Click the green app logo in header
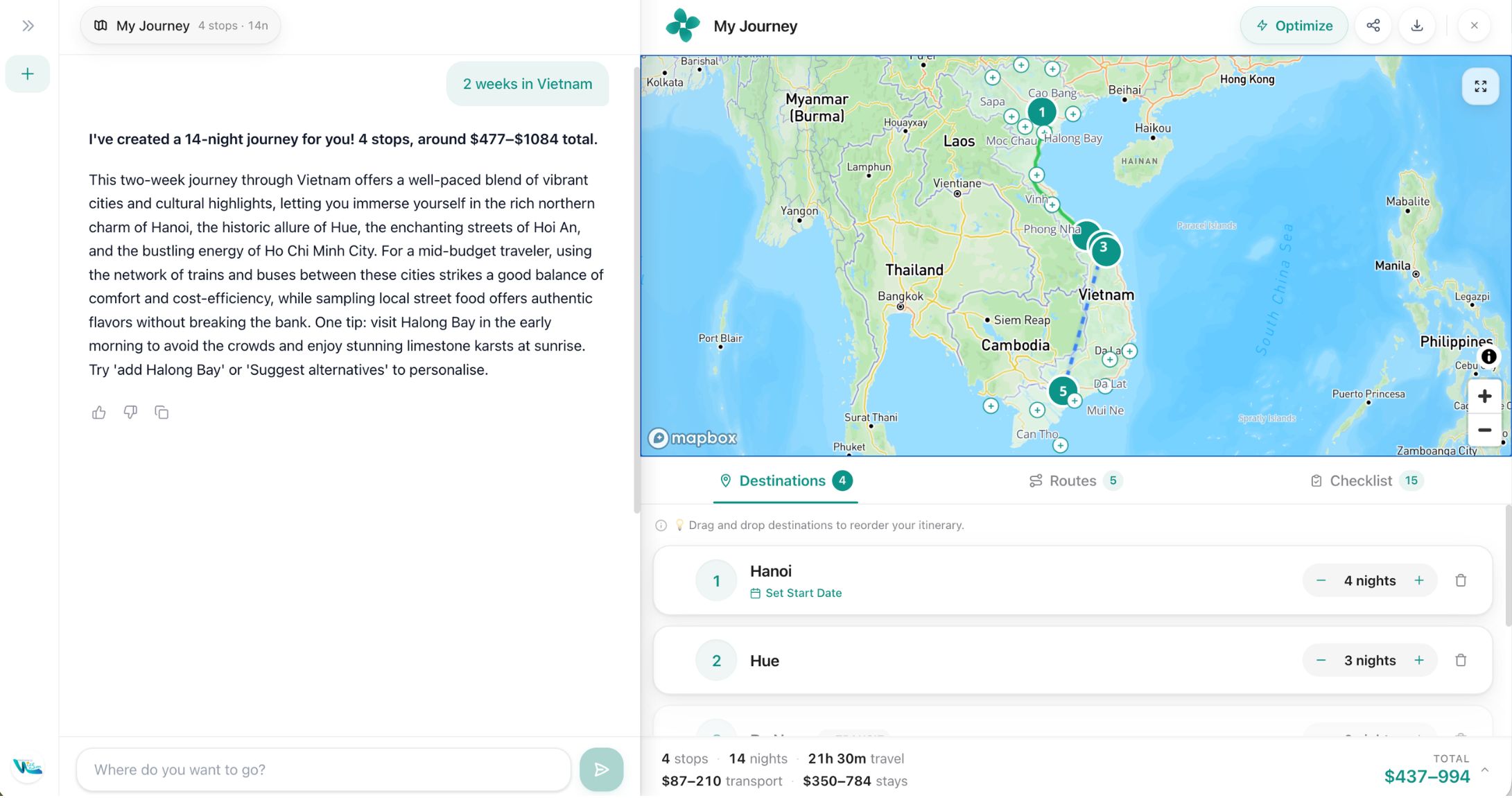1512x798 pixels. coord(683,26)
